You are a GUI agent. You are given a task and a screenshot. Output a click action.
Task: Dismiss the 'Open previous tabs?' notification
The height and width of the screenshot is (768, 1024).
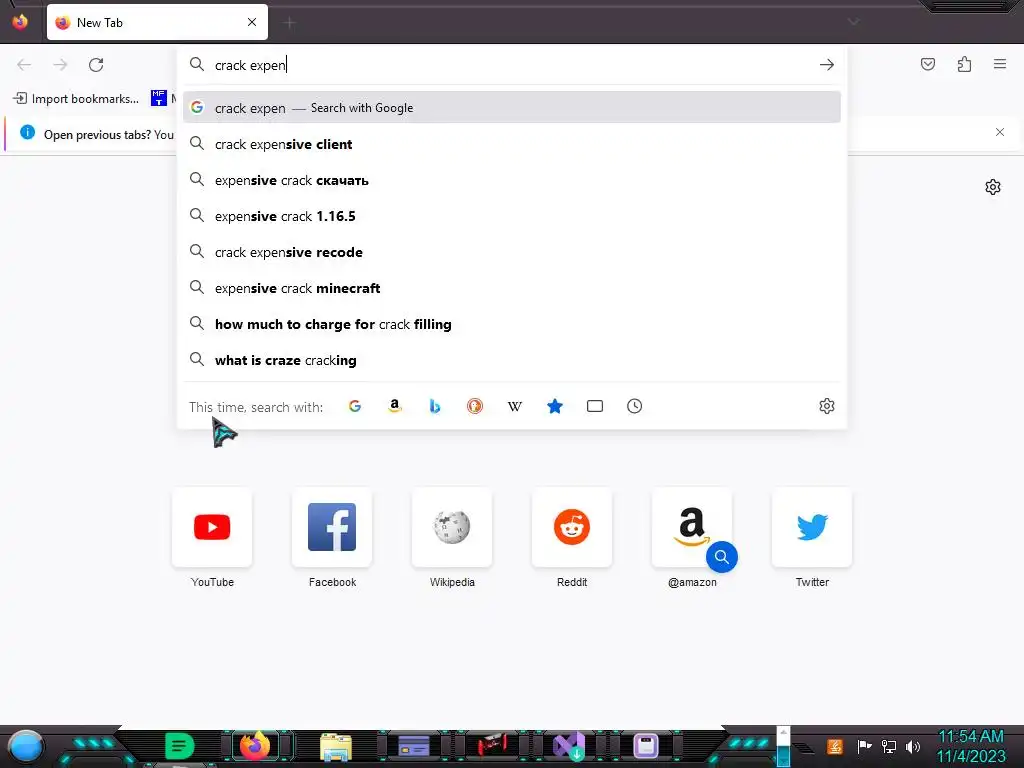coord(999,132)
